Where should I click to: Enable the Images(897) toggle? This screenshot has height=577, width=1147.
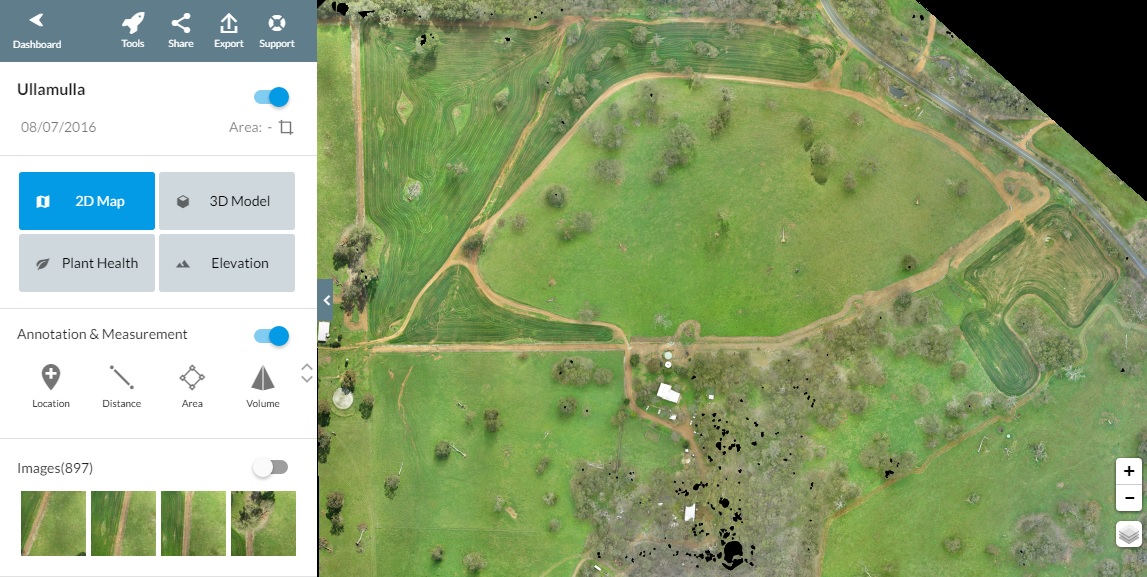pyautogui.click(x=271, y=467)
